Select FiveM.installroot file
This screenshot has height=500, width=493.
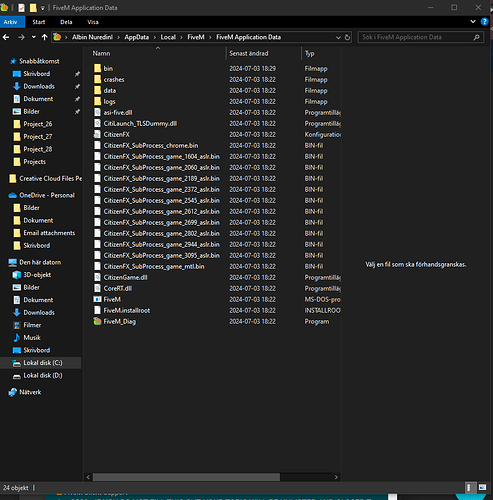[127, 310]
